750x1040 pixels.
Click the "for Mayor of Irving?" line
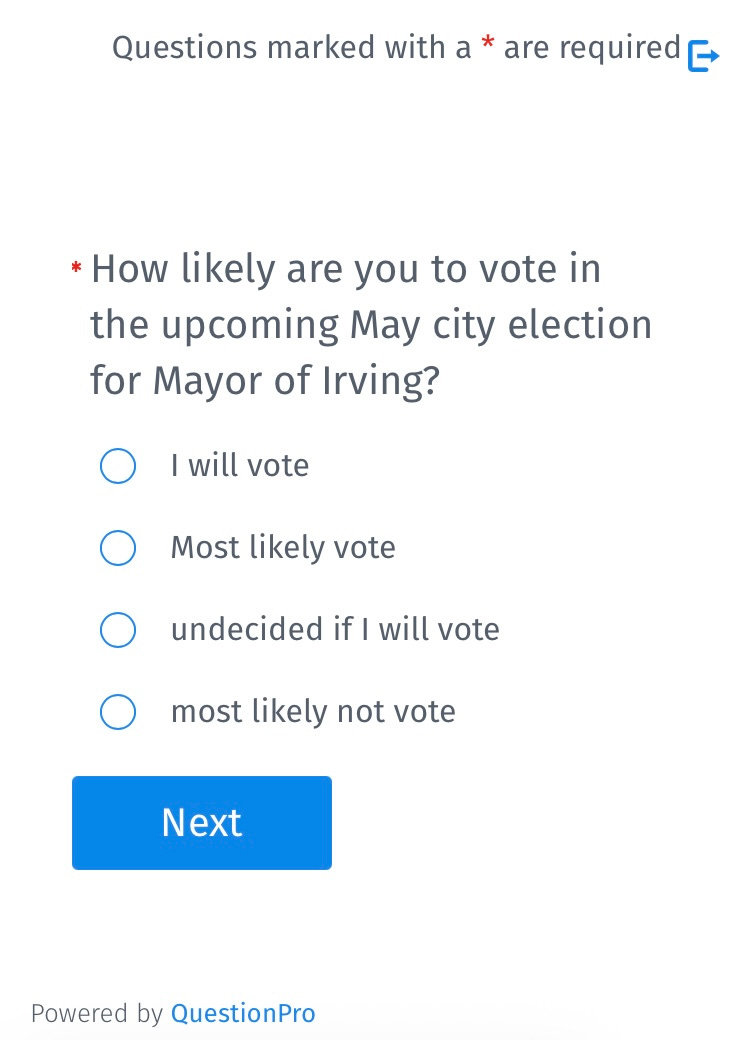coord(265,381)
